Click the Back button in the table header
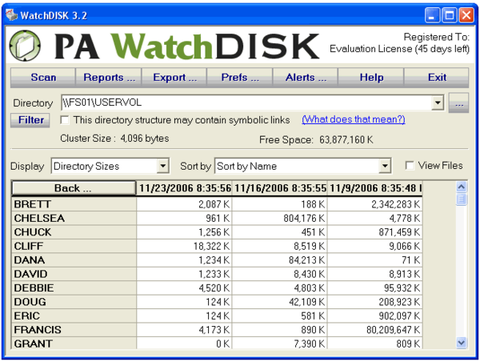The height and width of the screenshot is (362, 480). point(73,188)
